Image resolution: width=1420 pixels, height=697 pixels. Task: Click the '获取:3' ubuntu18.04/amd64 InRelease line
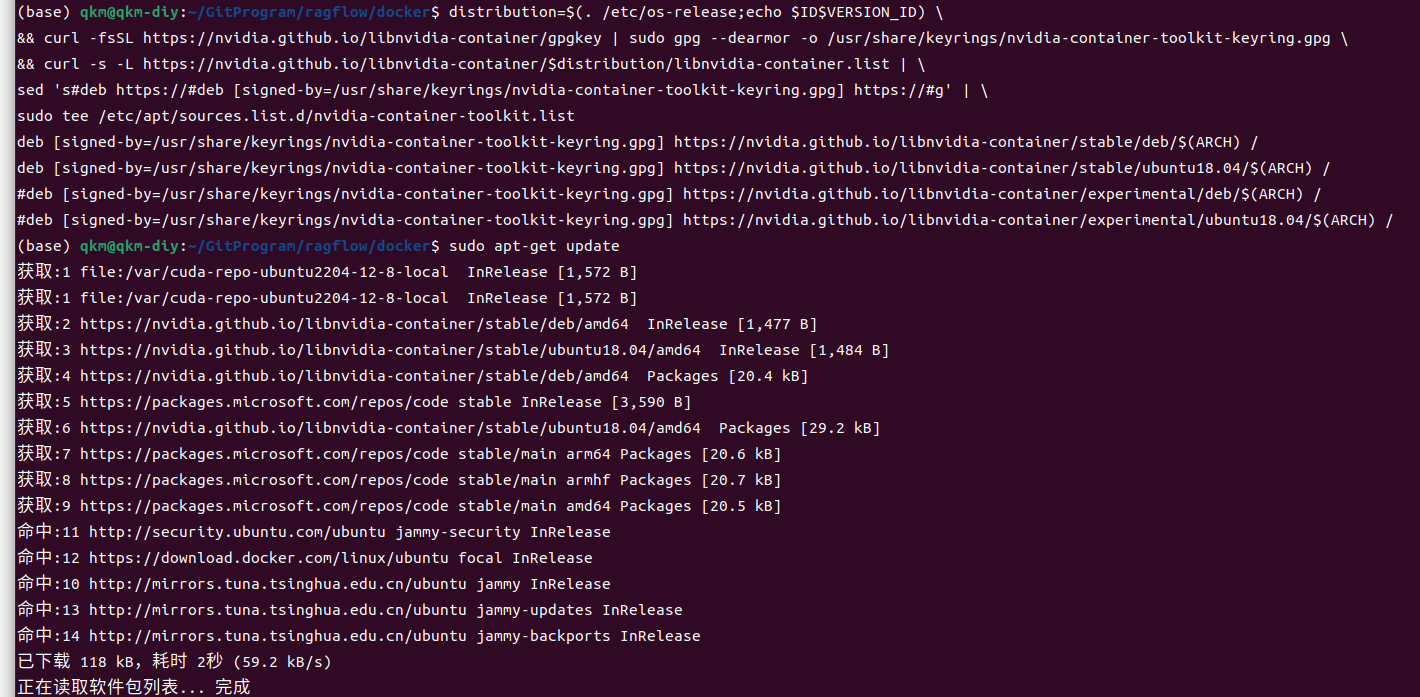[x=453, y=350]
